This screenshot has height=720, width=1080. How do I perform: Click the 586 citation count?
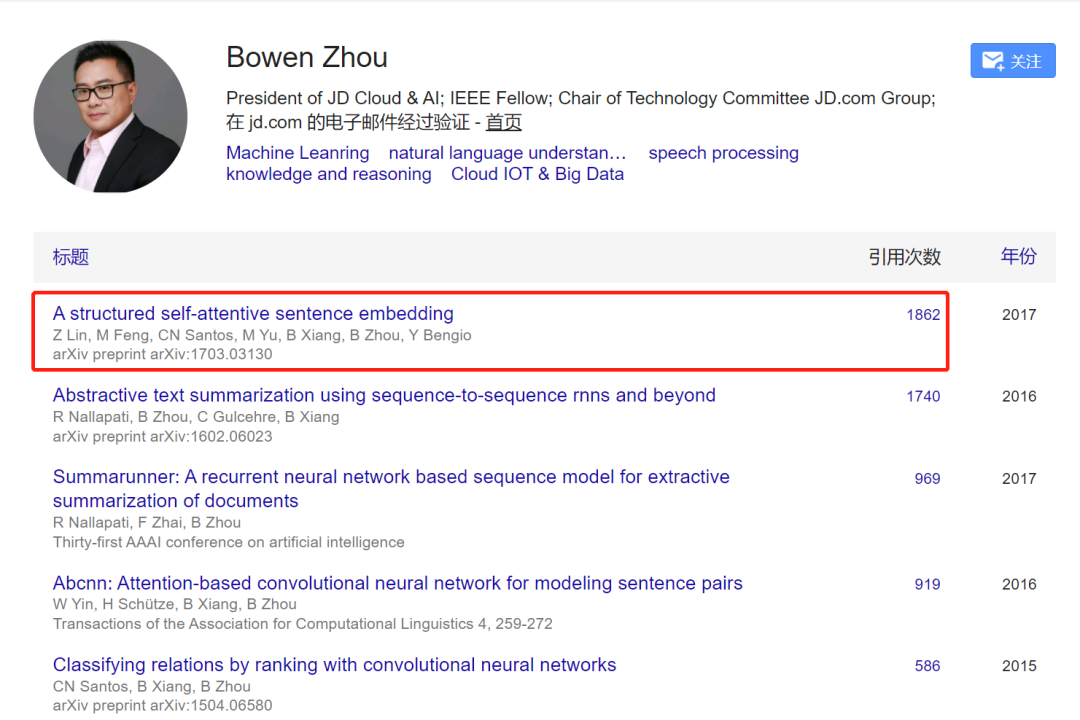[927, 666]
